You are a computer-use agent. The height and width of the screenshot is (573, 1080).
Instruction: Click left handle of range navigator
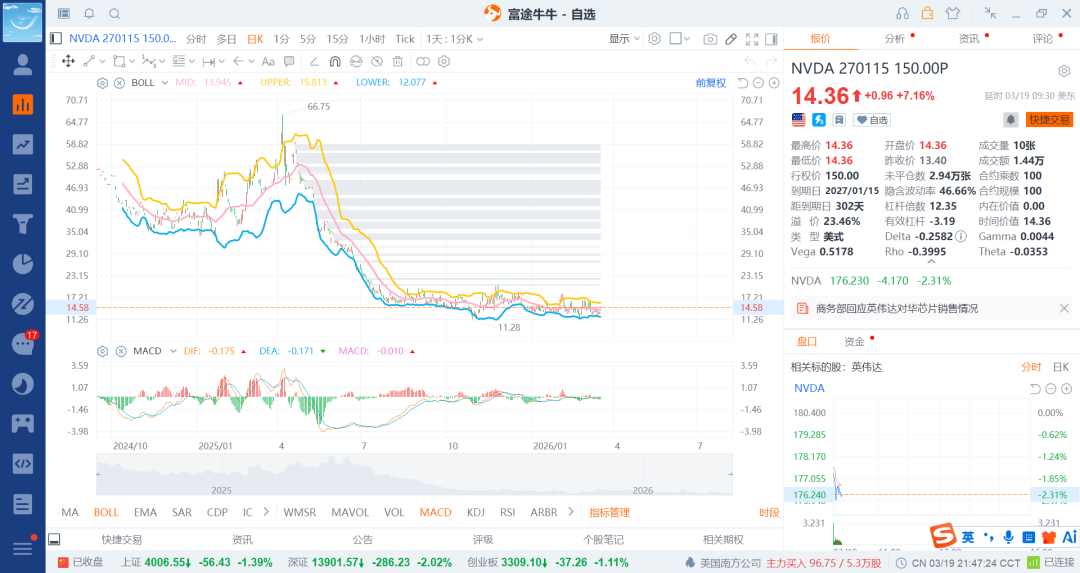coord(98,475)
